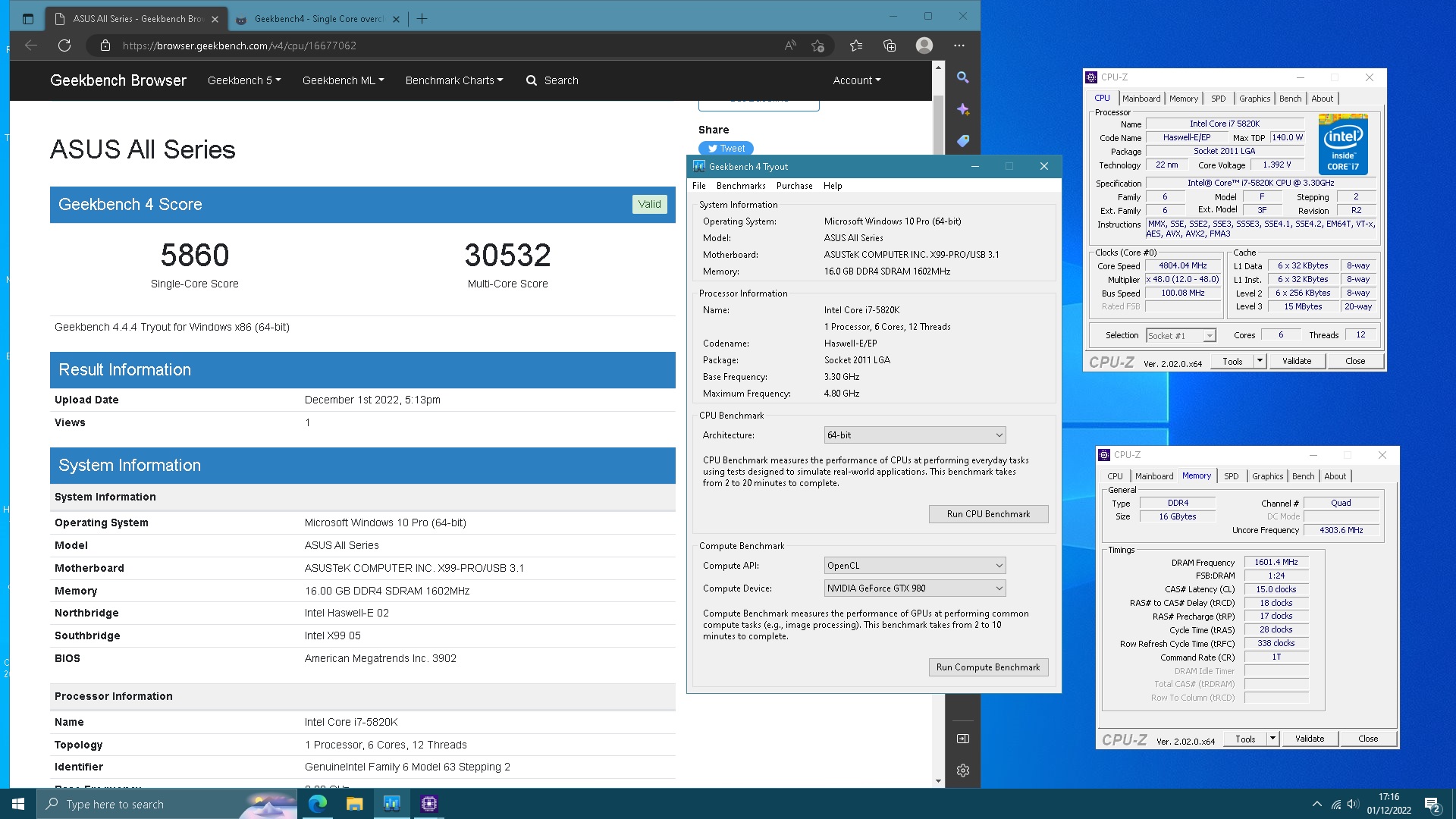Image resolution: width=1456 pixels, height=819 pixels.
Task: Open the Architecture 64-bit combo box
Action: 915,435
